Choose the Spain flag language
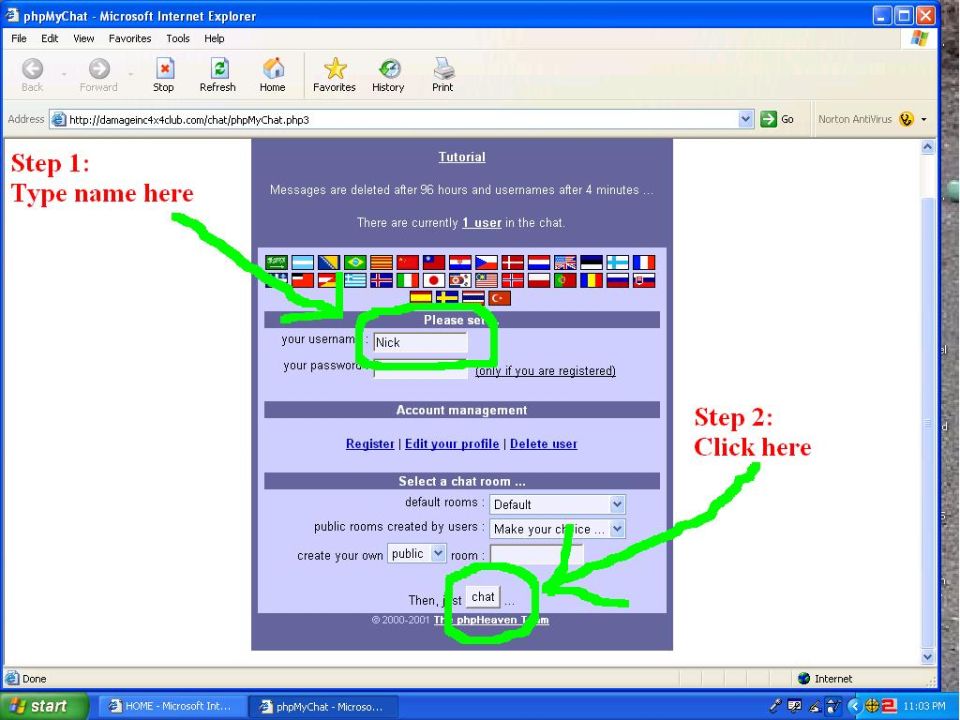960x720 pixels. [421, 298]
